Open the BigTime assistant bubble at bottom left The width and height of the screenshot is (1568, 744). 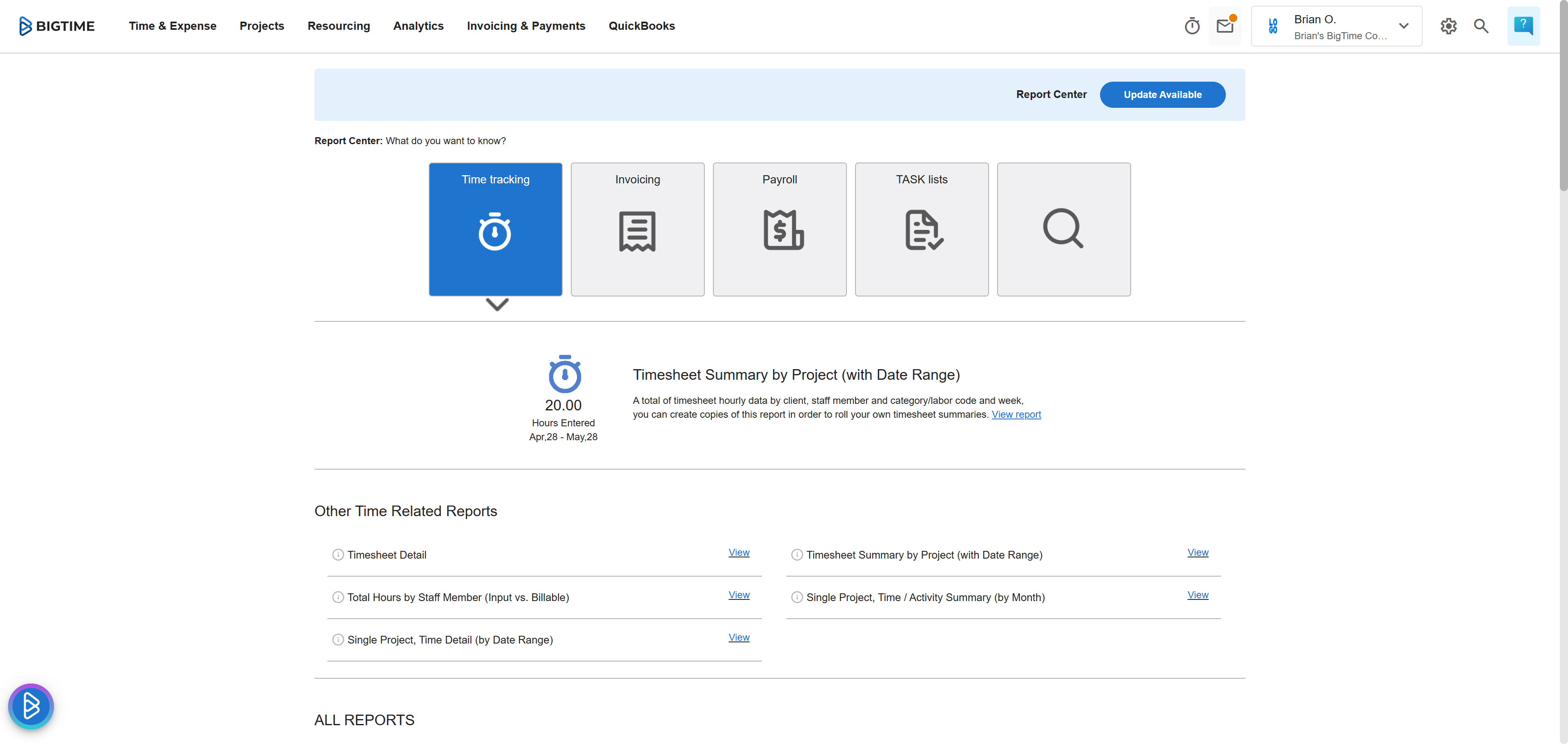(31, 706)
